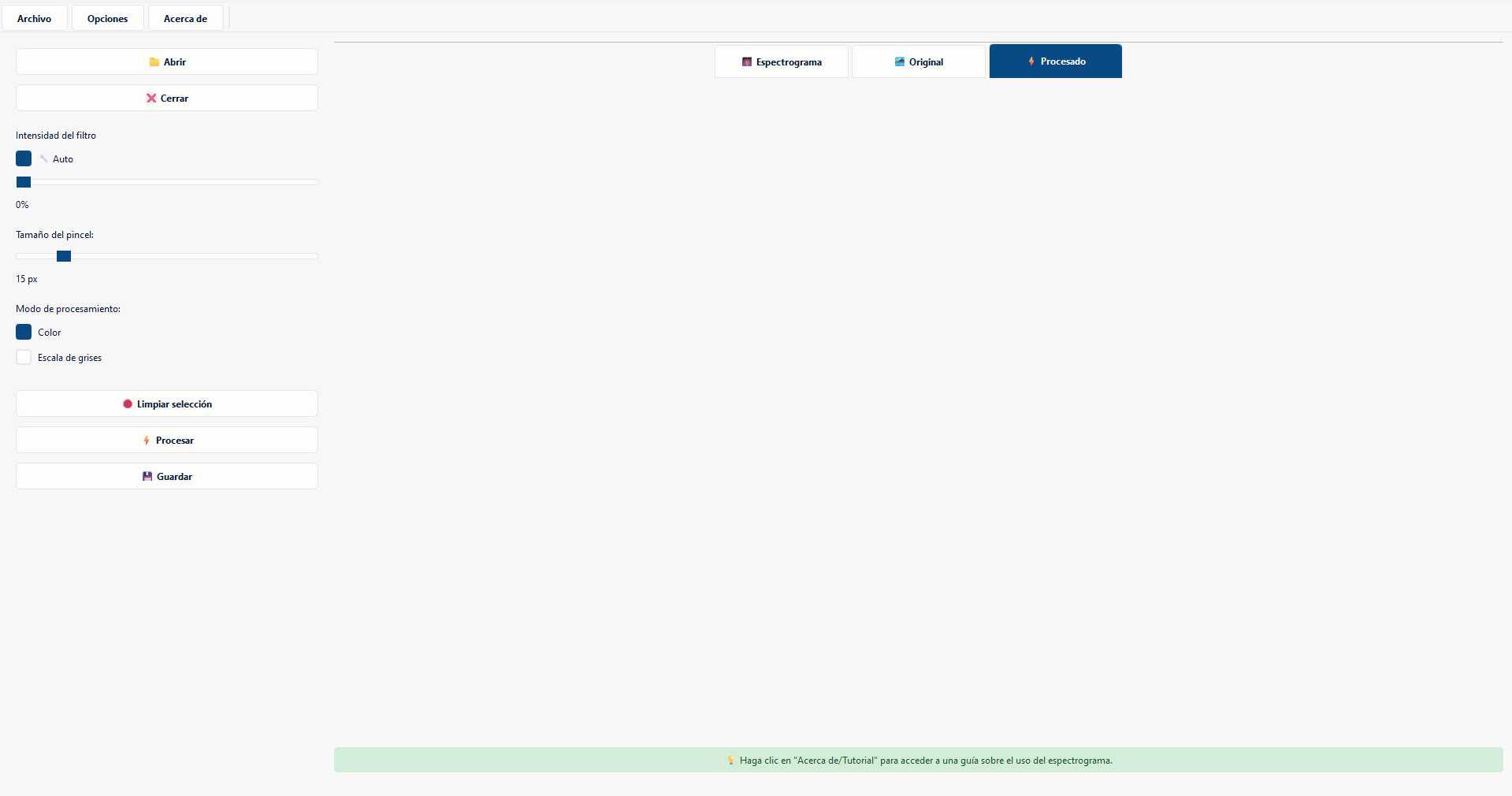Click the lightbulb icon in the tutorial hint bar

(731, 761)
